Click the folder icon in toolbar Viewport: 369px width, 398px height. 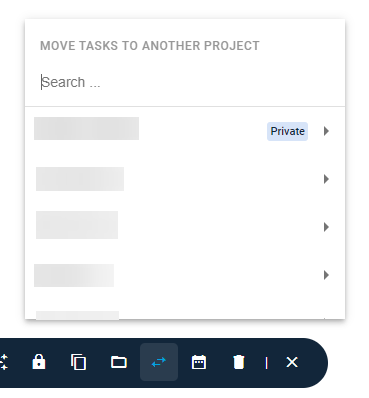[119, 362]
